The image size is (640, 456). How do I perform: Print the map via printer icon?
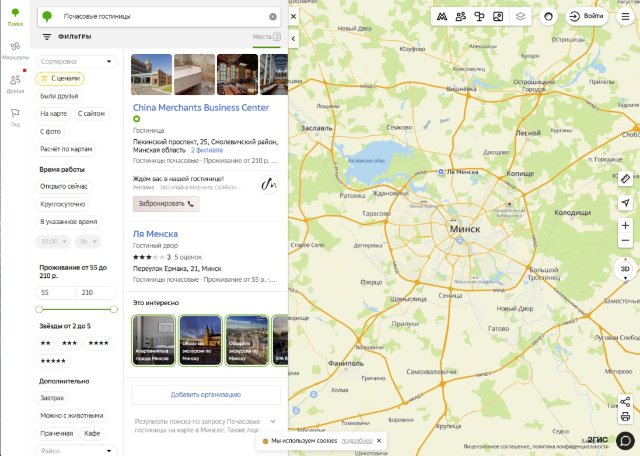pyautogui.click(x=625, y=417)
